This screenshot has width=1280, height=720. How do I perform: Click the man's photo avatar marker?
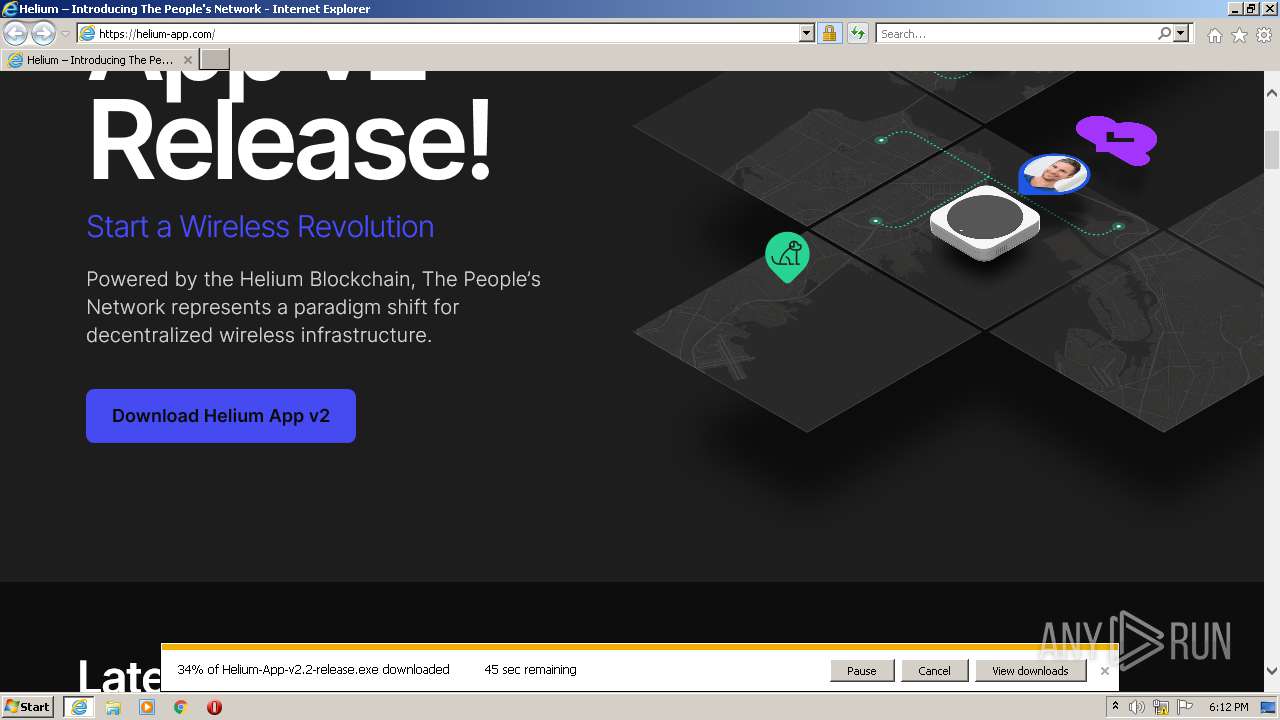tap(1054, 174)
